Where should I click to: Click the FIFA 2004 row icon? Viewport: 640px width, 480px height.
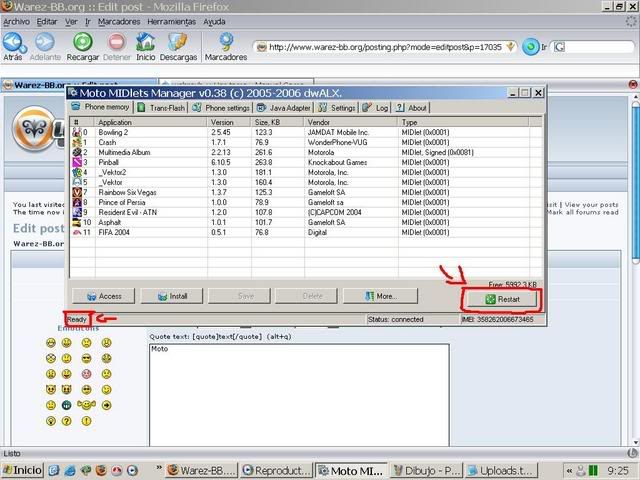click(x=77, y=232)
